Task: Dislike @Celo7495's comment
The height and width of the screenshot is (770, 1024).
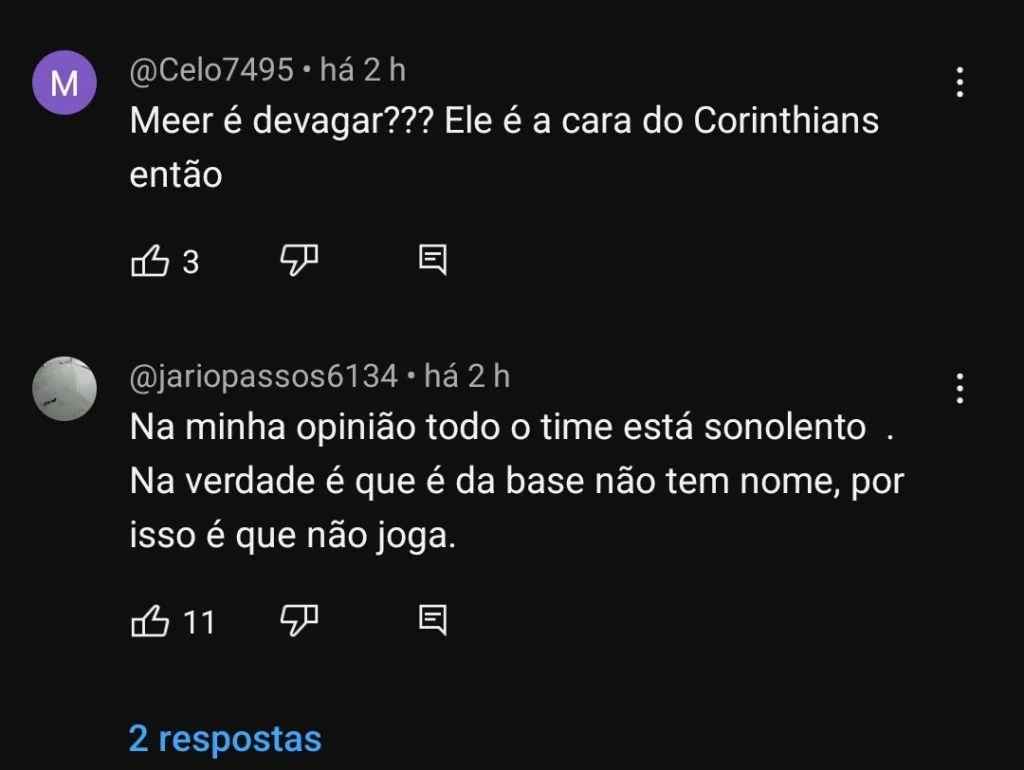Action: pos(298,260)
